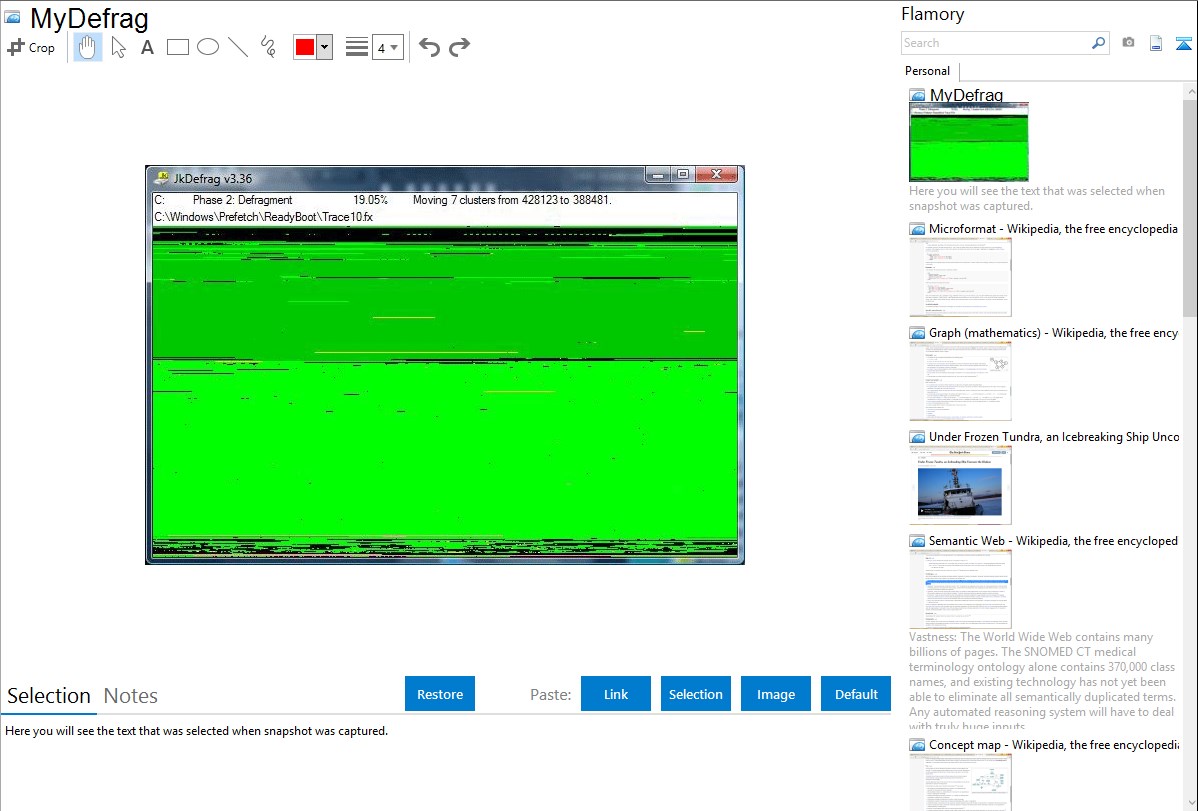Screen dimensions: 1198x811
Task: Click the sidebar scroll down arrow
Action: tap(1190, 802)
